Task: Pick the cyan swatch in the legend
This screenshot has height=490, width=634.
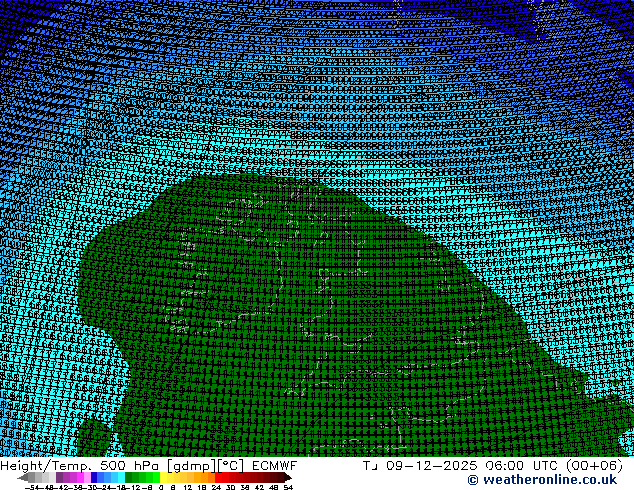Action: (x=116, y=477)
